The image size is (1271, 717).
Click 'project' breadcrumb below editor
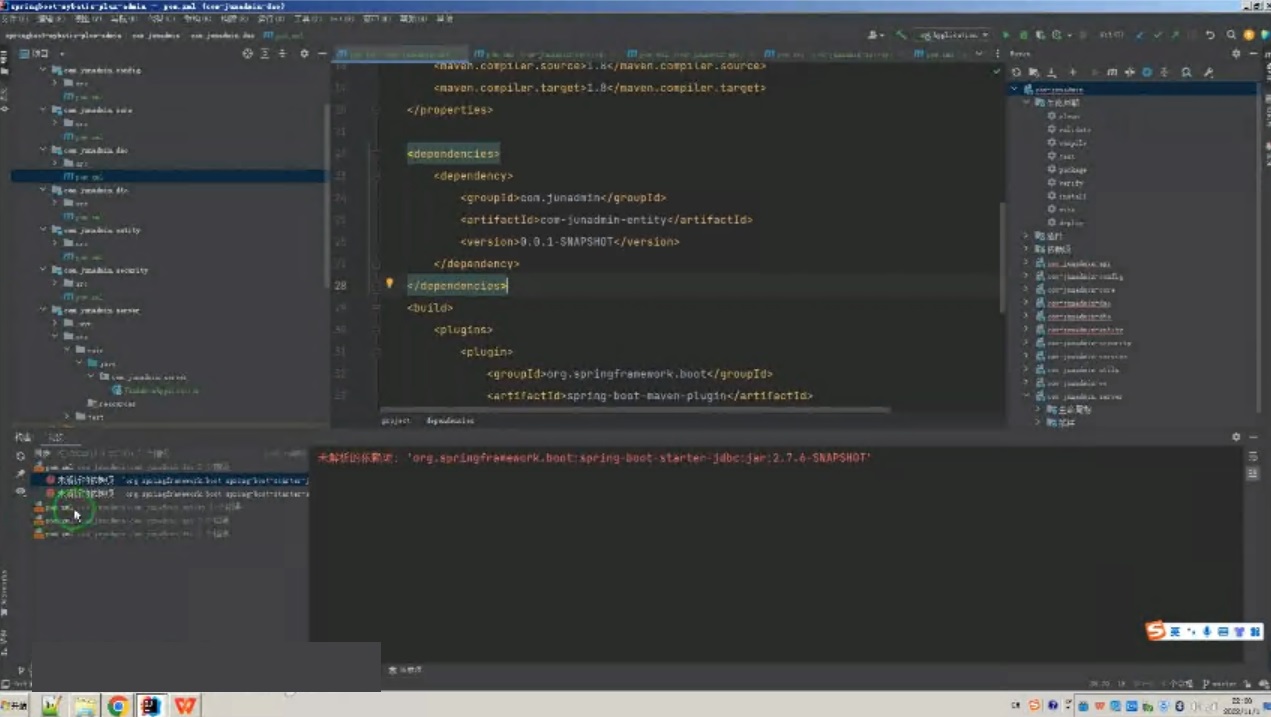pyautogui.click(x=396, y=421)
